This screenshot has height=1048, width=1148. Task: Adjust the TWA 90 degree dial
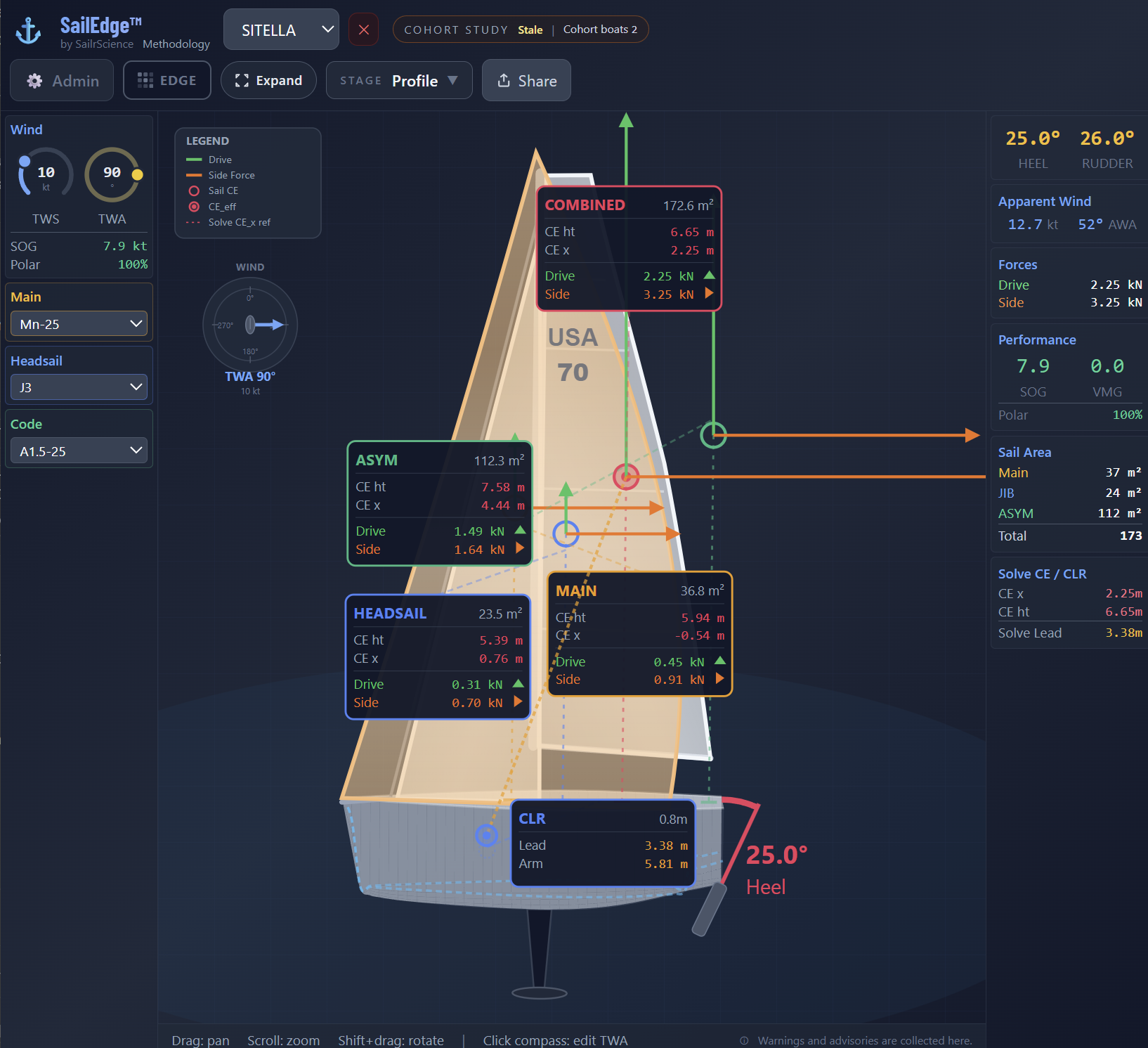(112, 174)
